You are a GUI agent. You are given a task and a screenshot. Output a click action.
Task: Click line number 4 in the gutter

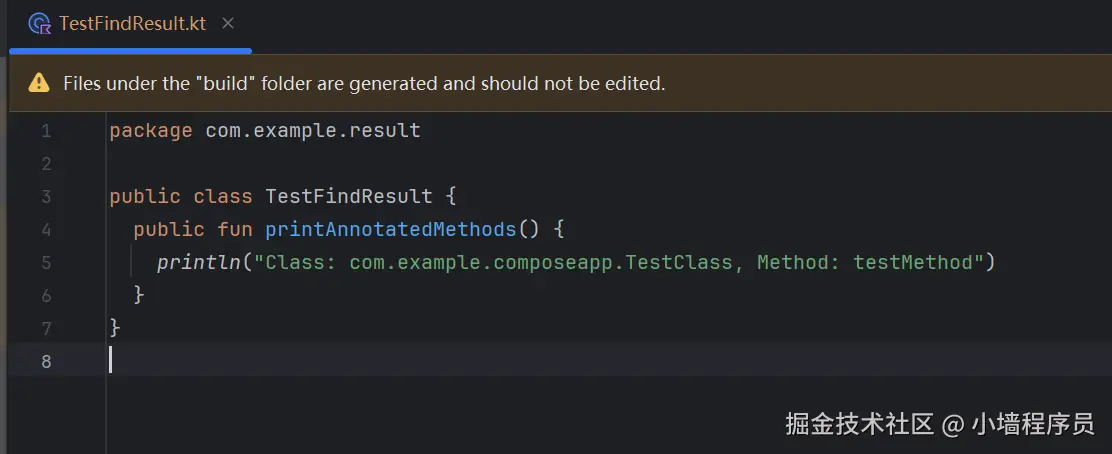[46, 229]
